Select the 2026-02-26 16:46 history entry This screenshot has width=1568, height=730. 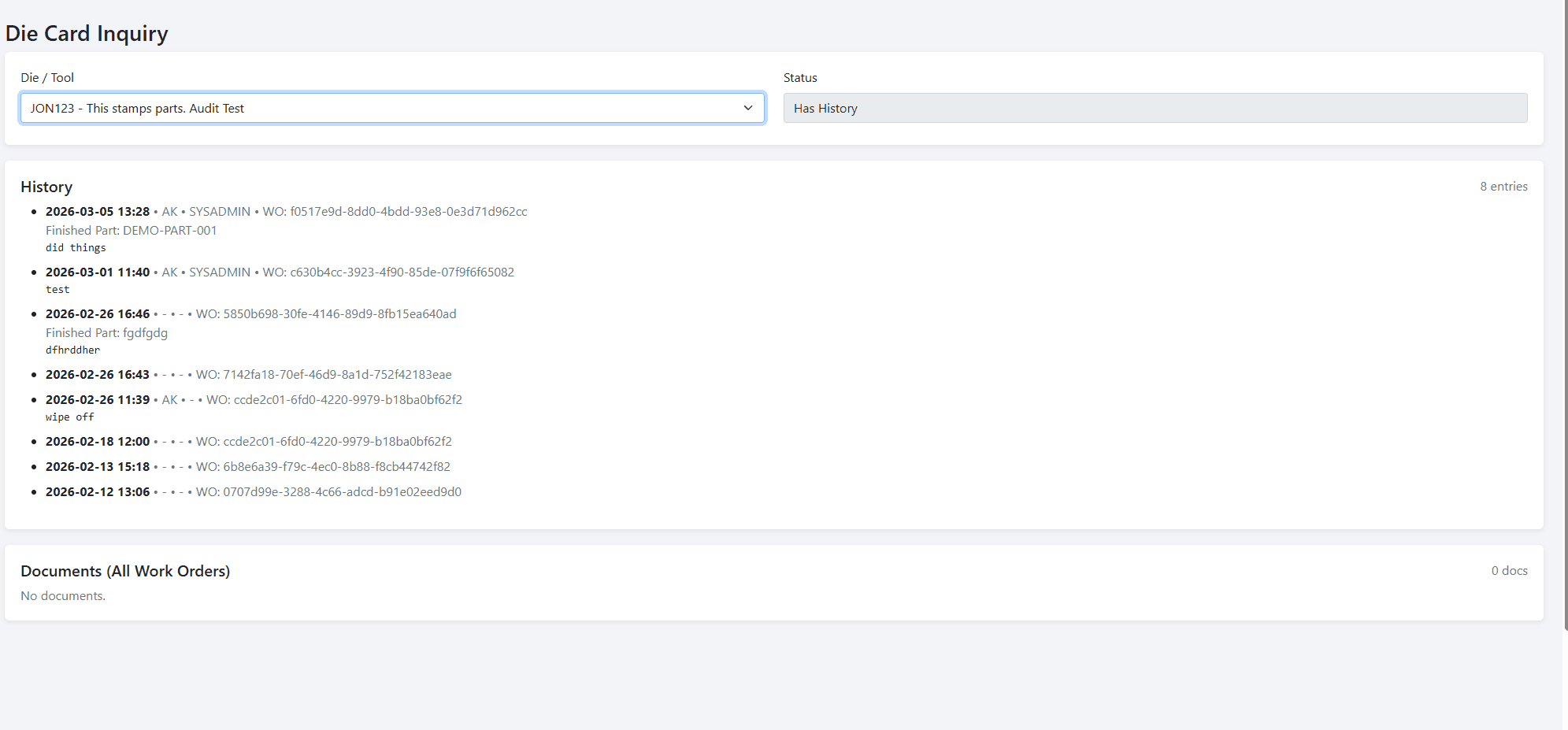98,313
